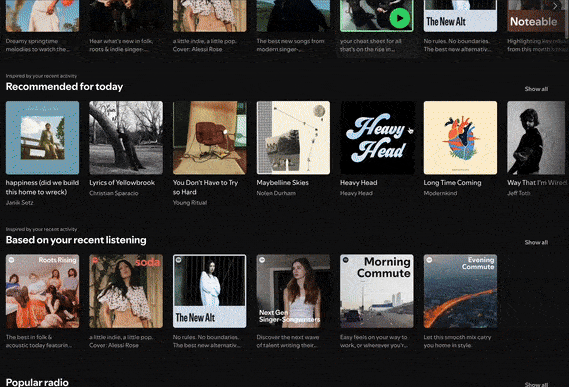The image size is (569, 387).
Task: Open Show all for Based on your recent listening
Action: (536, 243)
